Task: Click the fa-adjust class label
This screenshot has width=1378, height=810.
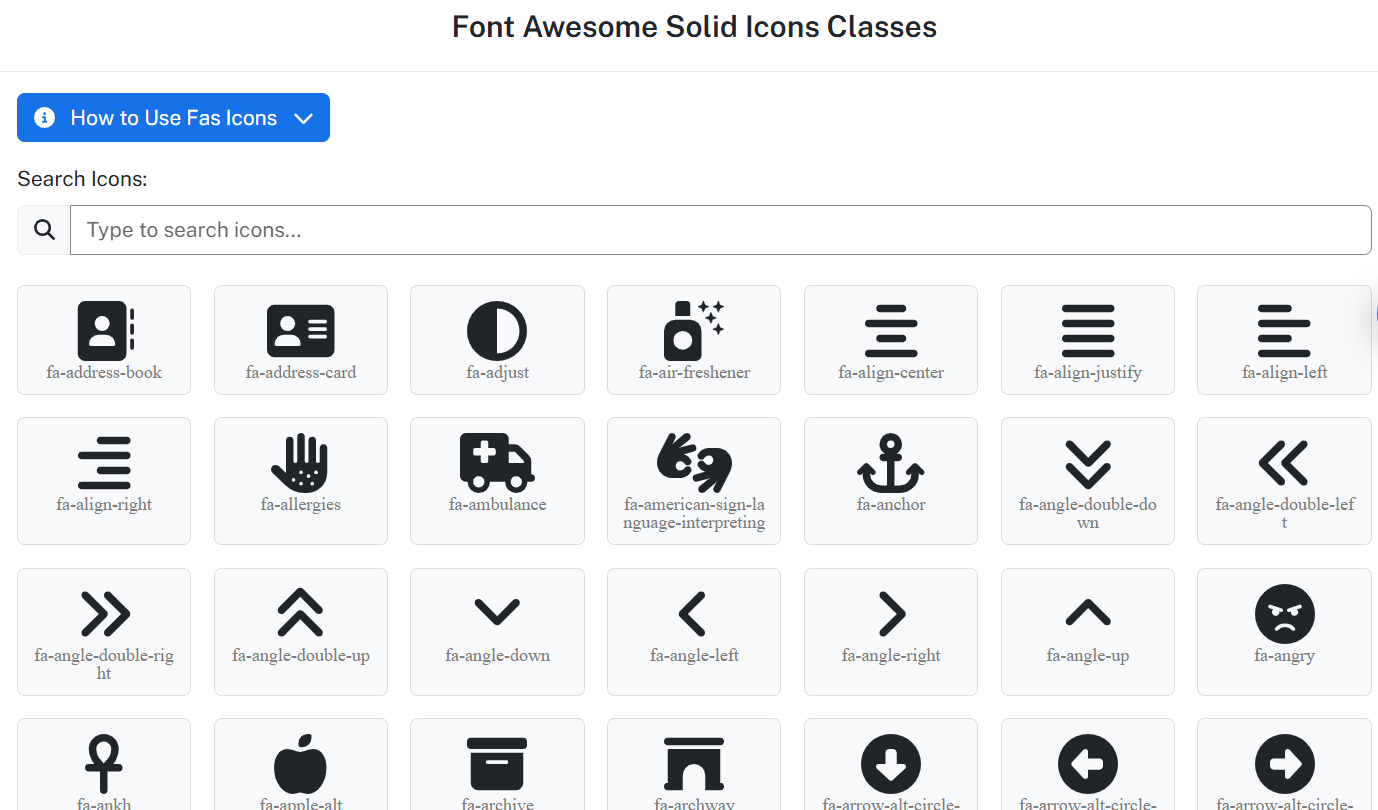Action: (x=497, y=373)
